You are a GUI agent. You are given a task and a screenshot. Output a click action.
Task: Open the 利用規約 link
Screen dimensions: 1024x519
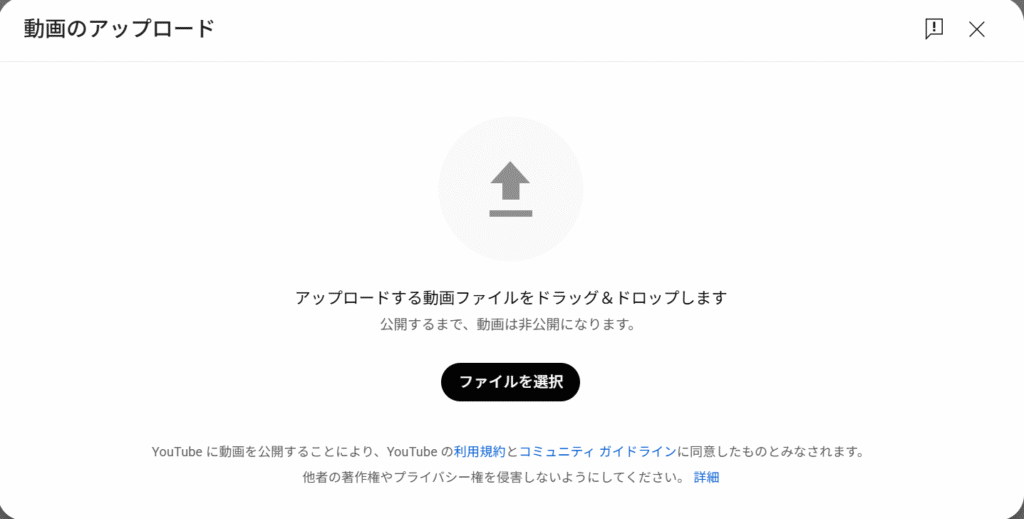coord(479,452)
